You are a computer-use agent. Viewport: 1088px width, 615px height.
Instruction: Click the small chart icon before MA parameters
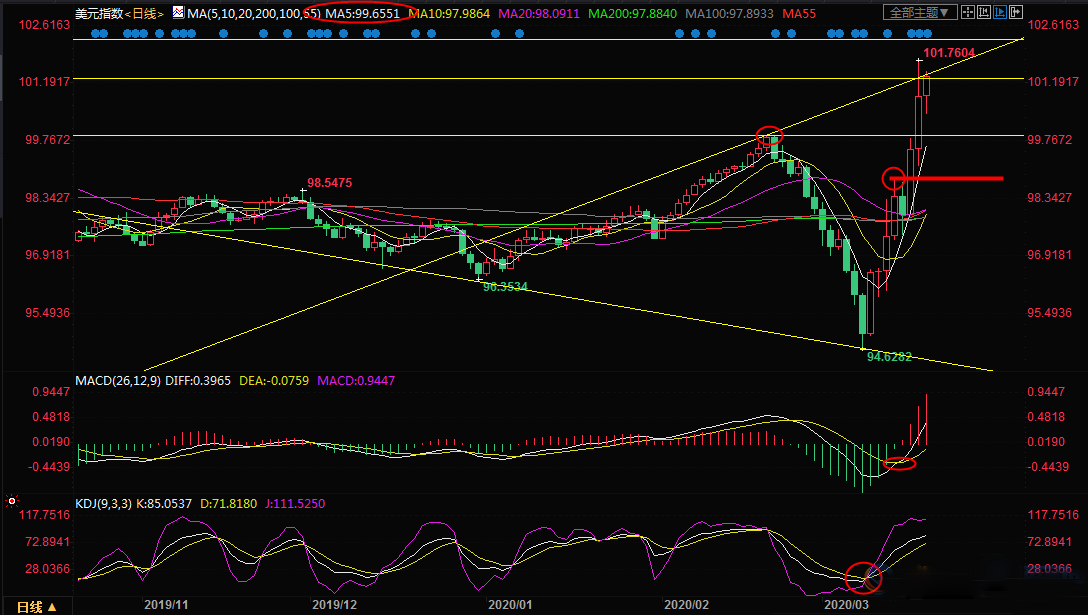point(177,13)
